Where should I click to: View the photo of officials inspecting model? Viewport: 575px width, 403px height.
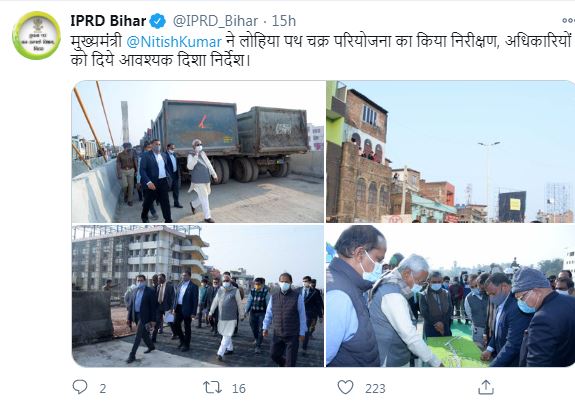450,296
